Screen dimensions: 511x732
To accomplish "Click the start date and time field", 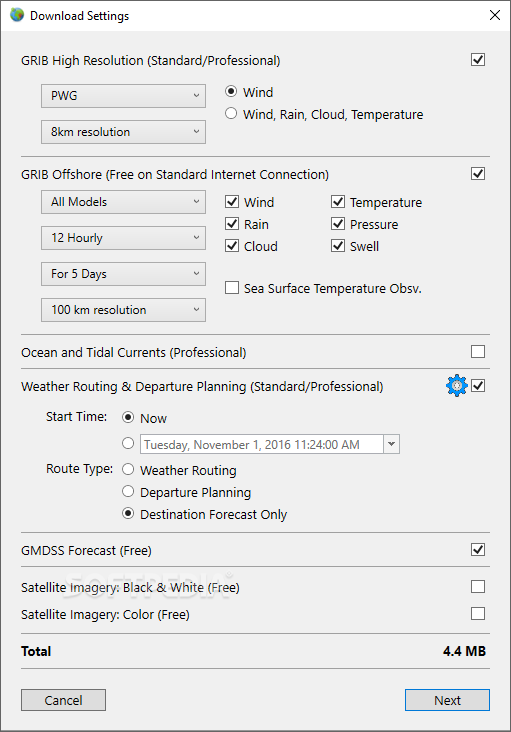I will (x=262, y=444).
